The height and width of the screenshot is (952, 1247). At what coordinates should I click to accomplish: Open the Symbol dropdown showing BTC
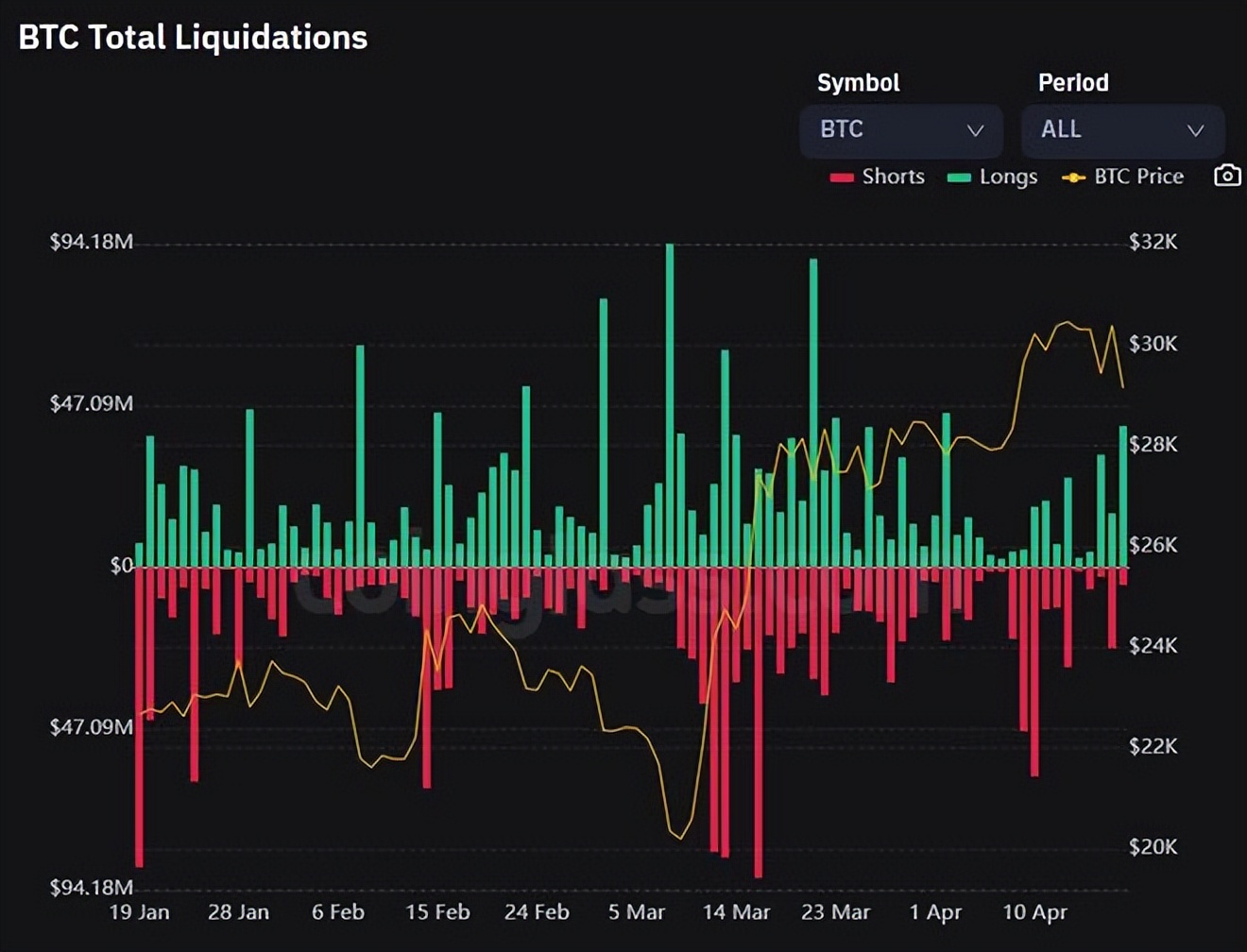tap(900, 131)
